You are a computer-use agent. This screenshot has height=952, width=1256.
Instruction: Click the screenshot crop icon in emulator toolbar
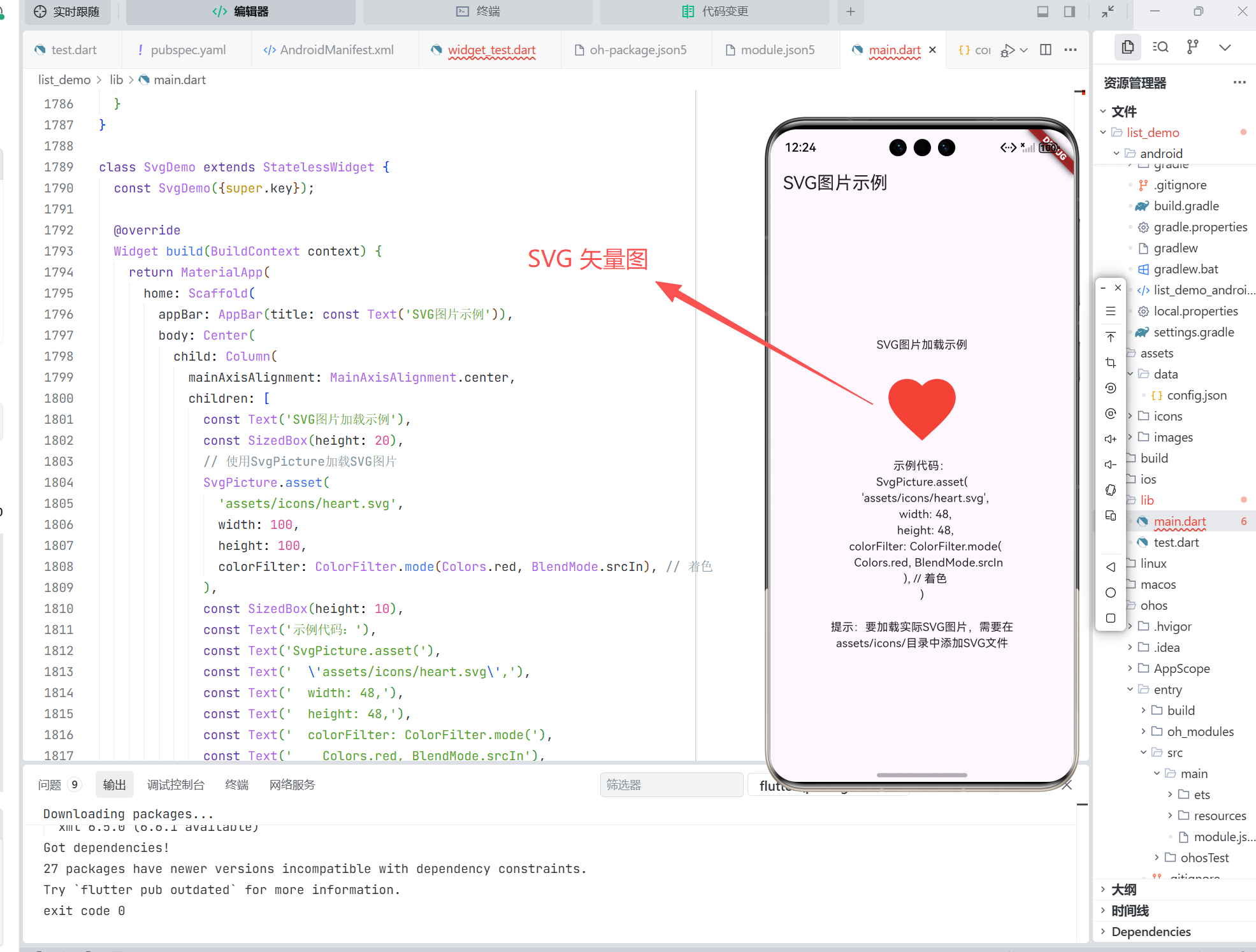[1110, 363]
